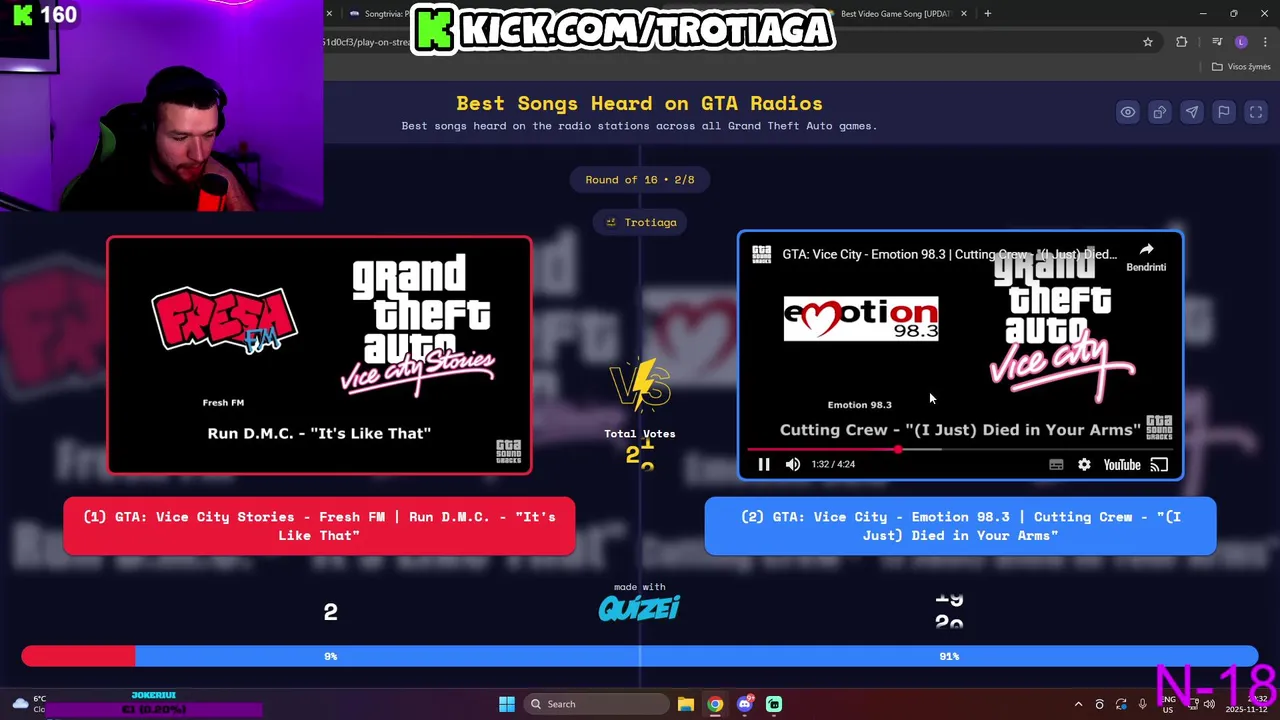The width and height of the screenshot is (1280, 720).
Task: Switch the ENG US input language
Action: 1168,704
